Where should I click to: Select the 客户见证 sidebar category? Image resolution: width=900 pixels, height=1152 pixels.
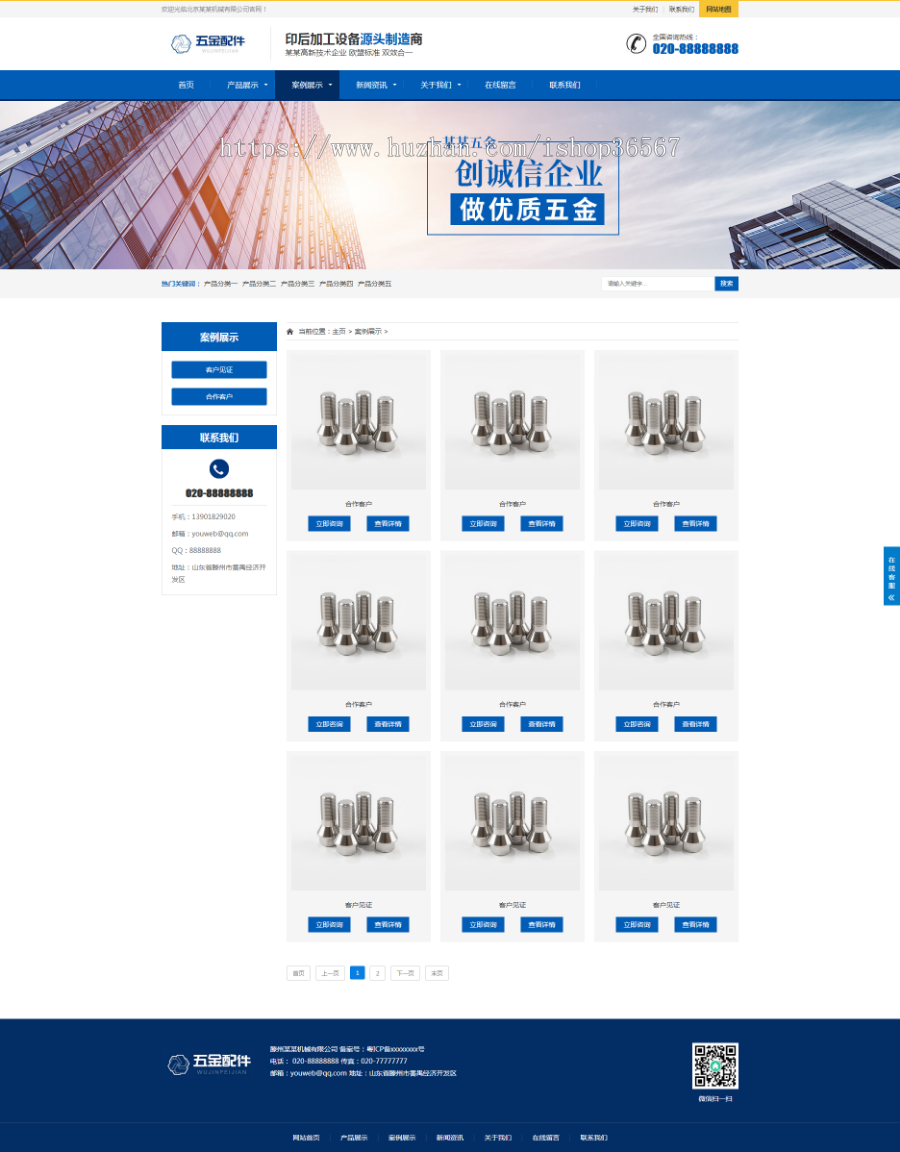click(219, 370)
